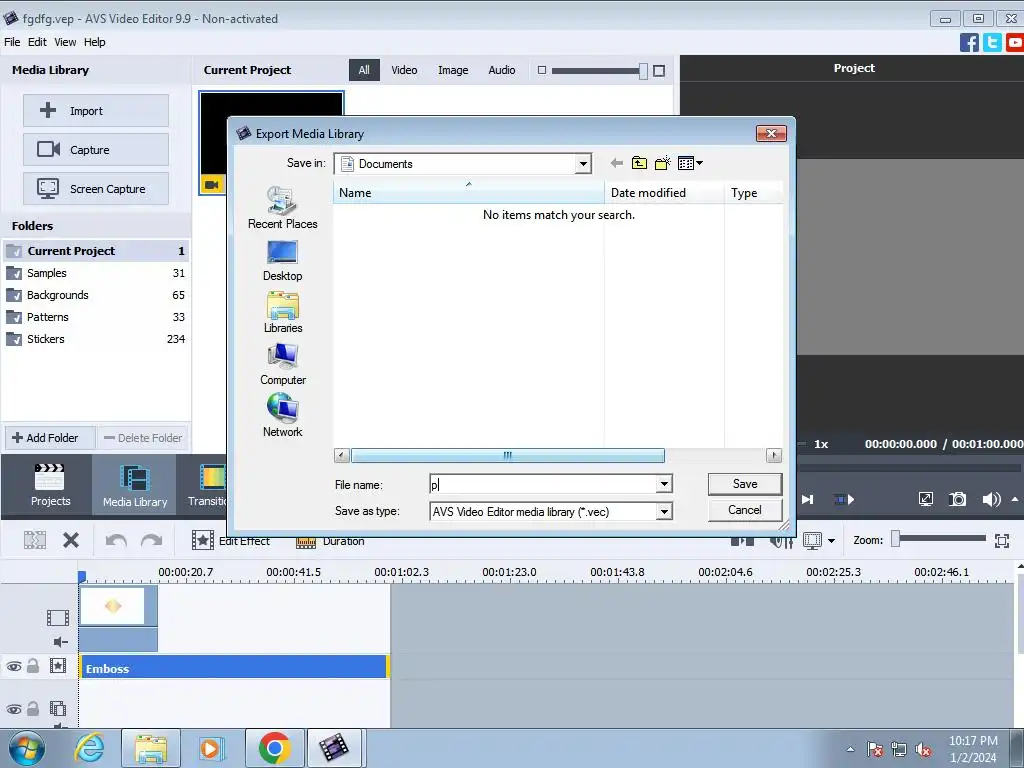Open the Patterns folder
The width and height of the screenshot is (1024, 768).
95,317
